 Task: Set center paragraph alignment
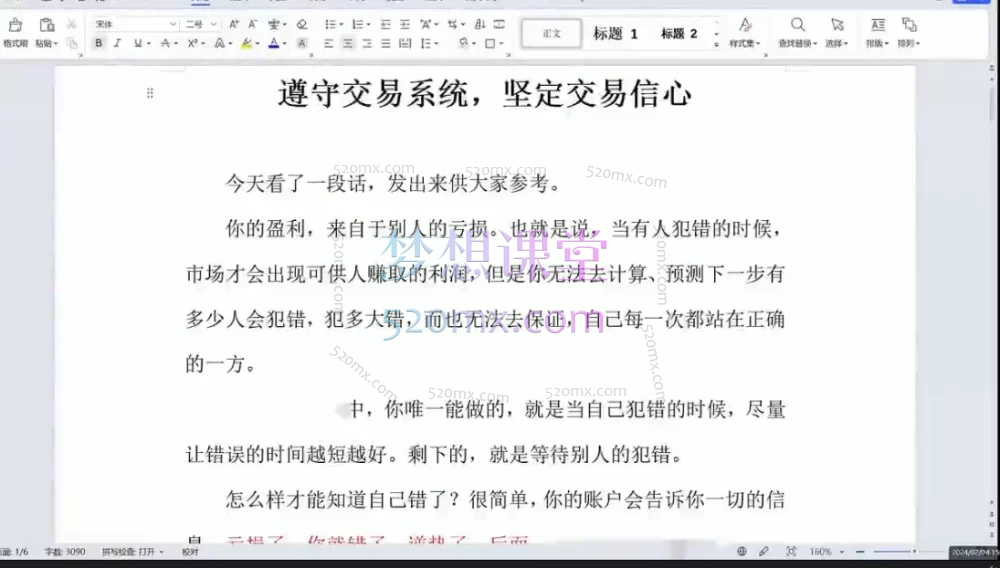pos(348,43)
